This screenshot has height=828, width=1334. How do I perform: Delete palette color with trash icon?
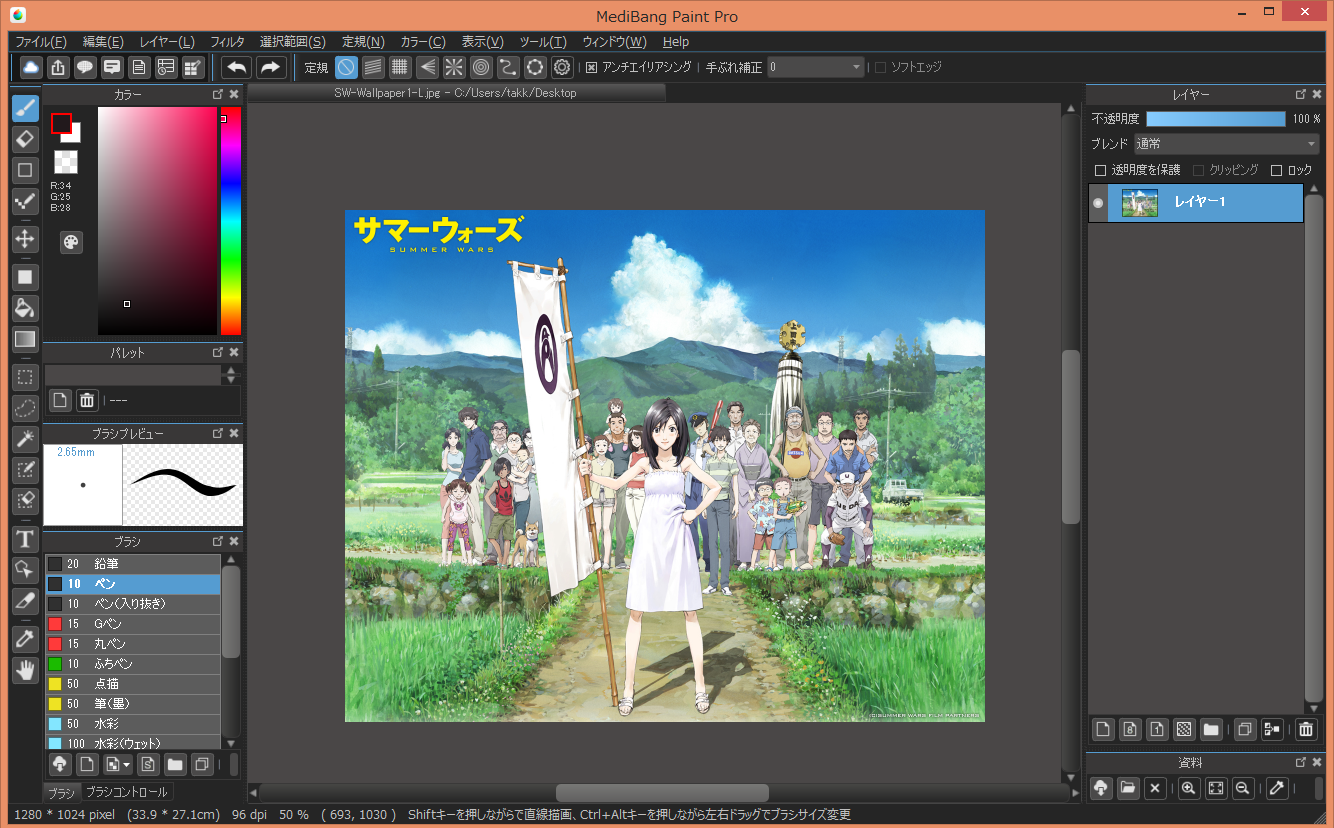87,400
